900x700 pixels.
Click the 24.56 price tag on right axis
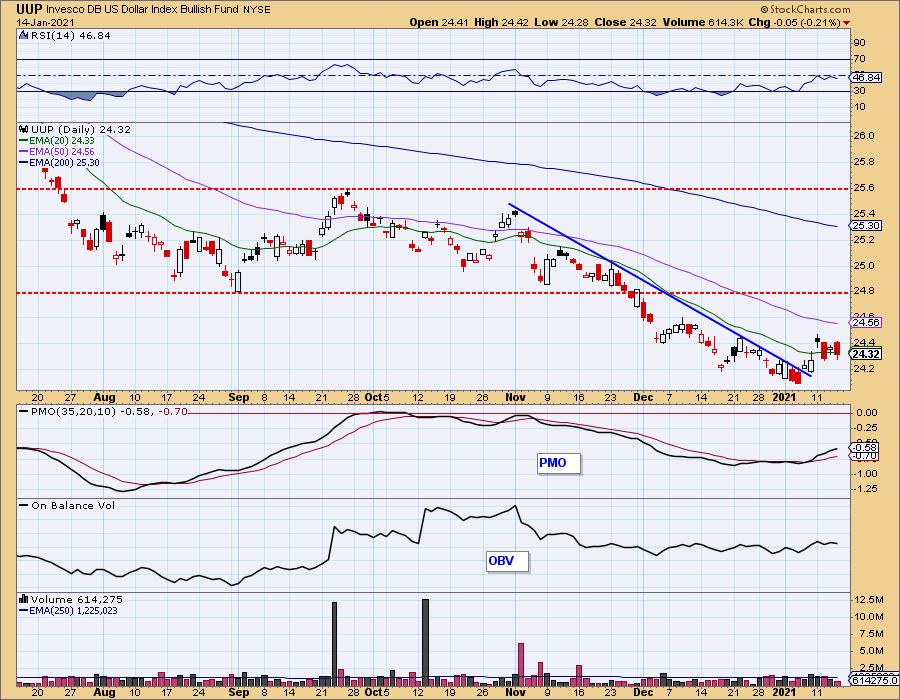(x=866, y=322)
